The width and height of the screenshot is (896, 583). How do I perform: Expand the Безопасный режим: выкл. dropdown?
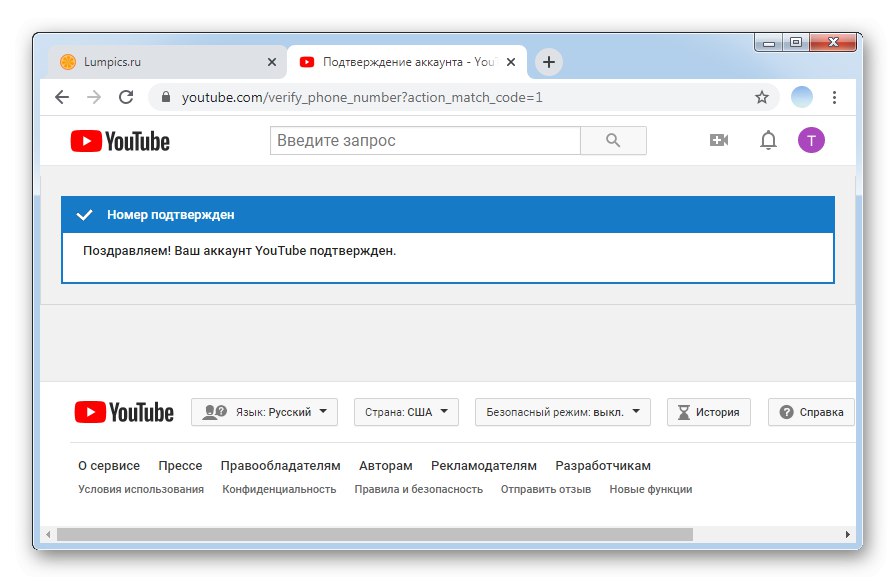click(x=563, y=412)
